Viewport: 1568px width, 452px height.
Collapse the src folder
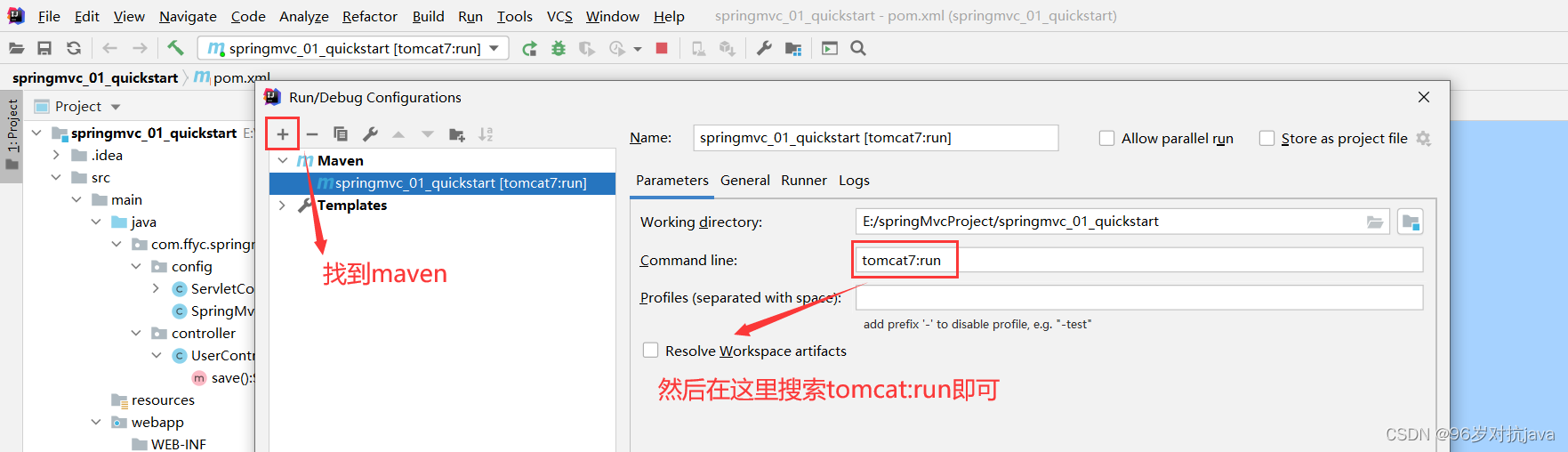[56, 177]
